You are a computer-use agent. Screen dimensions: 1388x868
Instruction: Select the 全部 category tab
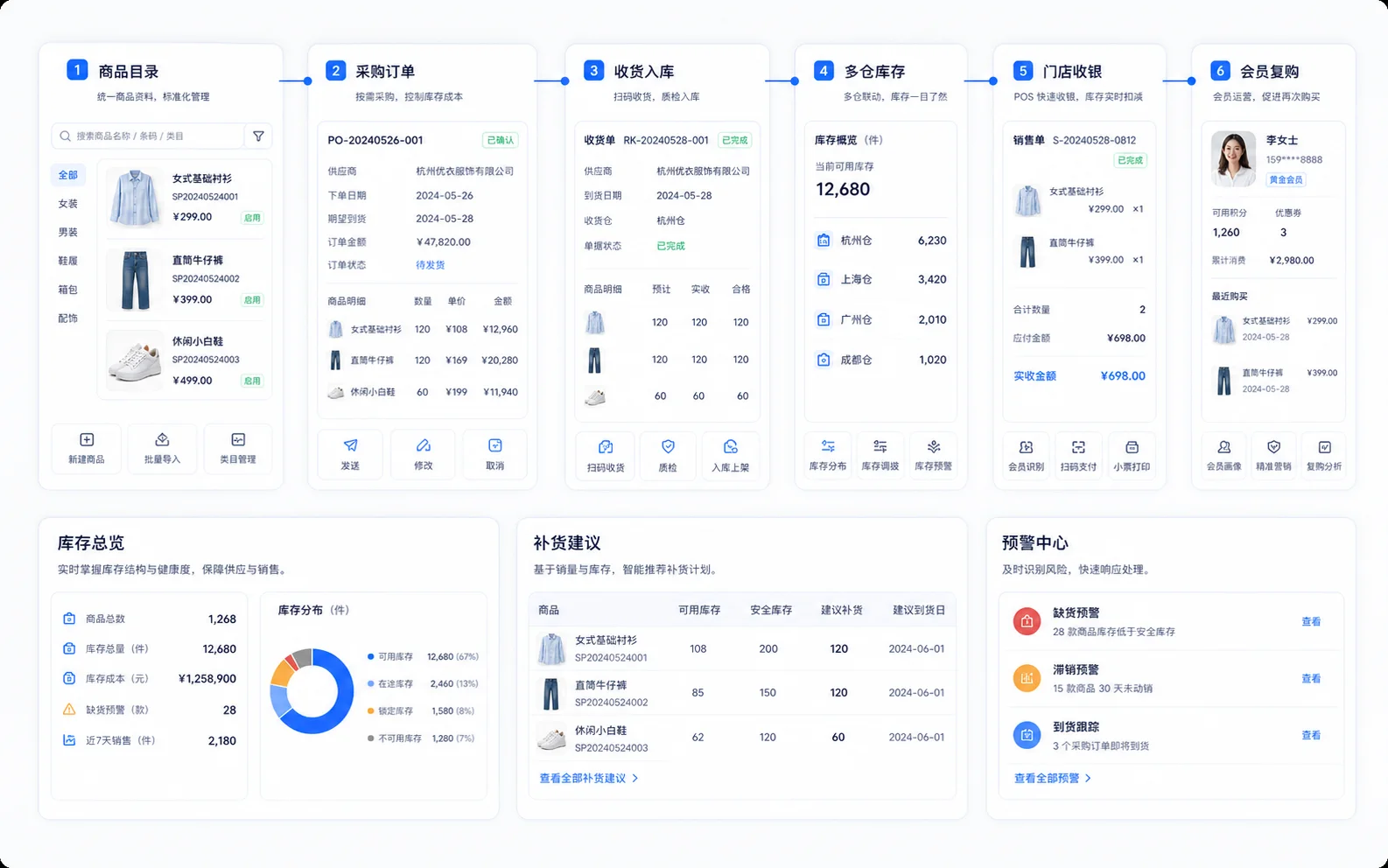[68, 175]
